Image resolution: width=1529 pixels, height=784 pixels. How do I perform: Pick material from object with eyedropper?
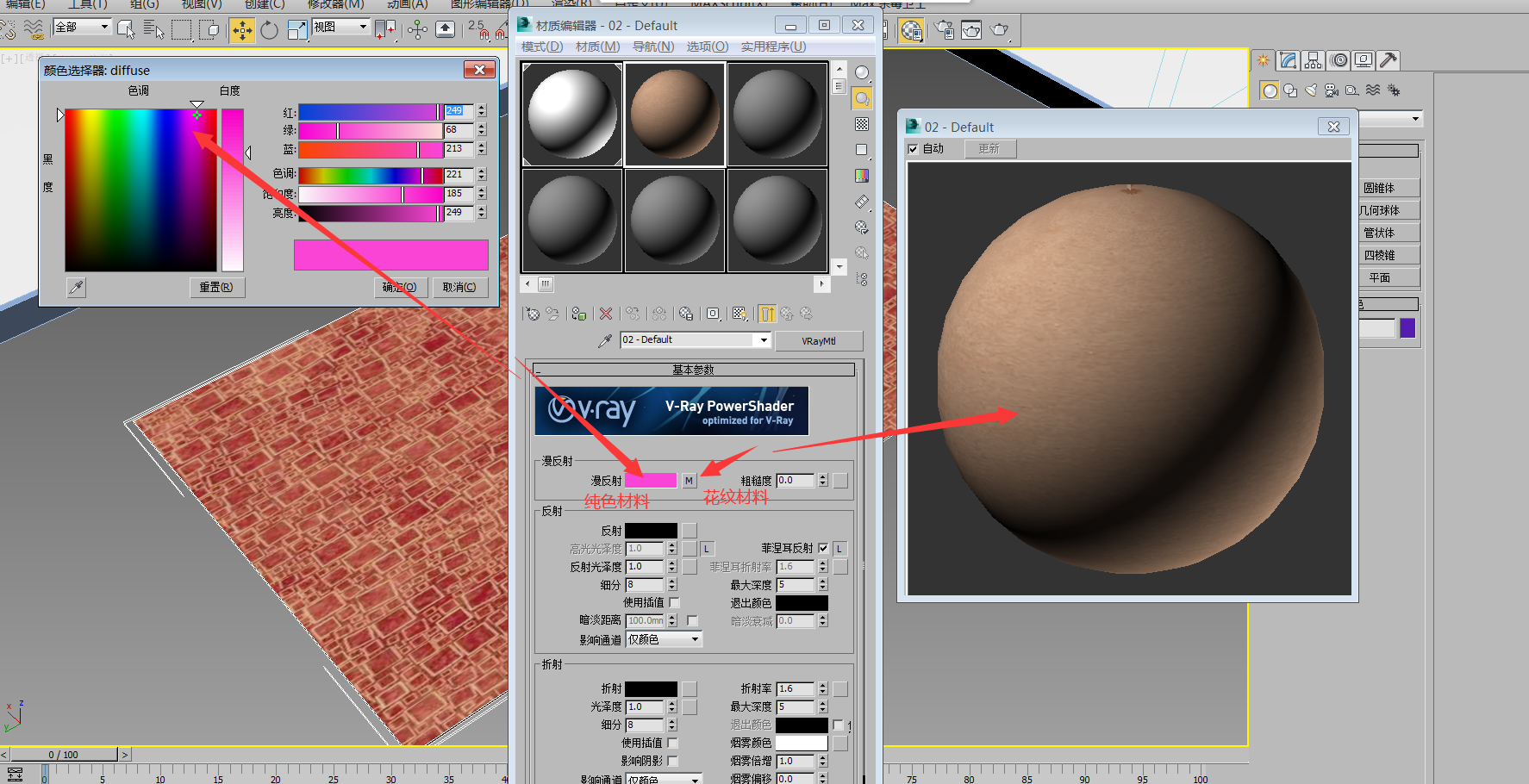(605, 341)
